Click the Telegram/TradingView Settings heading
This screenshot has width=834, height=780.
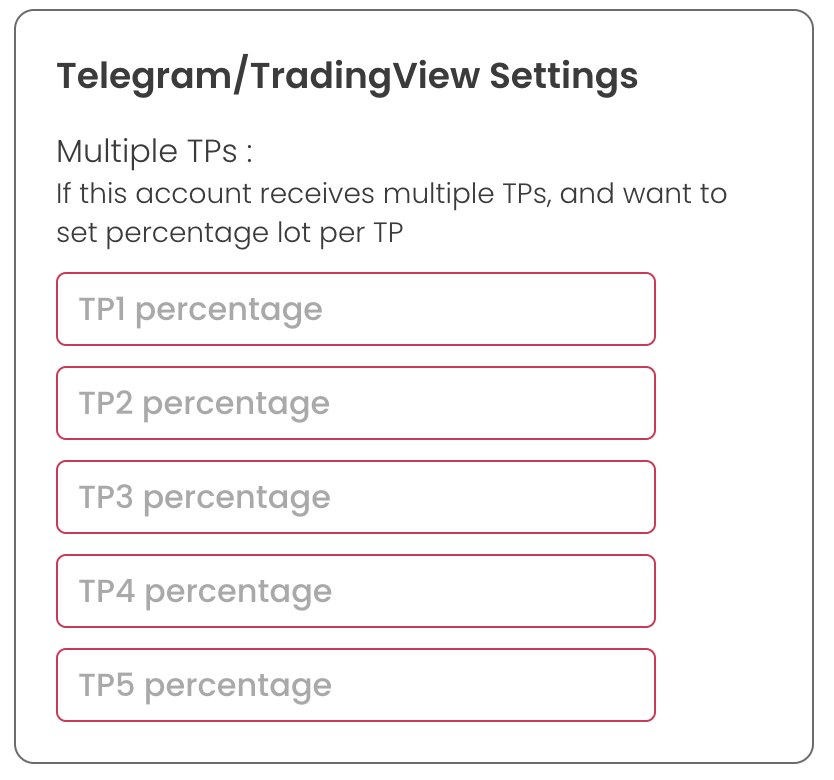click(347, 76)
